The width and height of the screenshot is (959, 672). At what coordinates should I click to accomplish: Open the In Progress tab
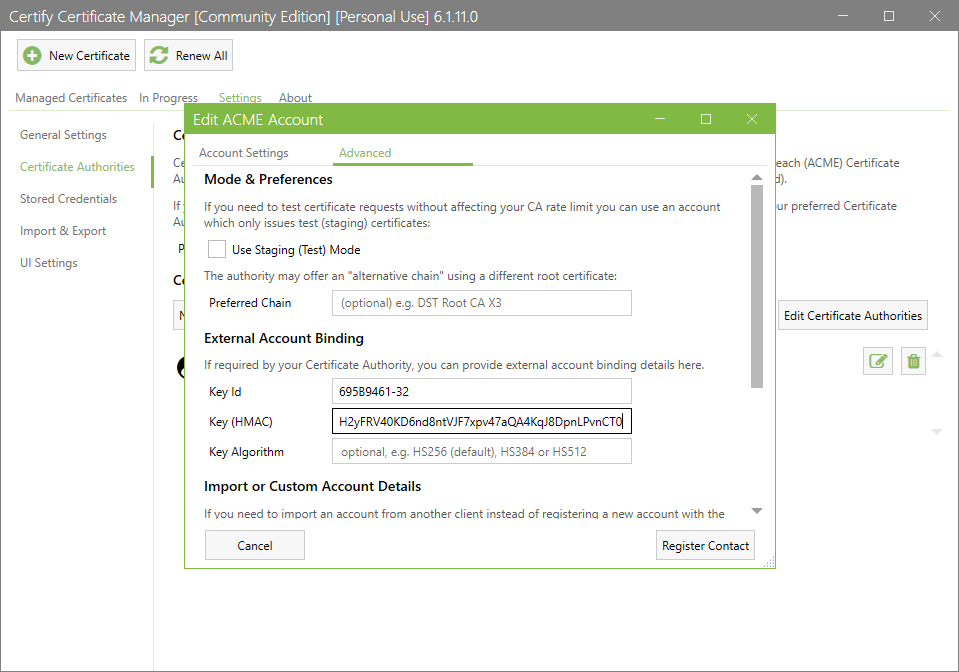tap(168, 98)
